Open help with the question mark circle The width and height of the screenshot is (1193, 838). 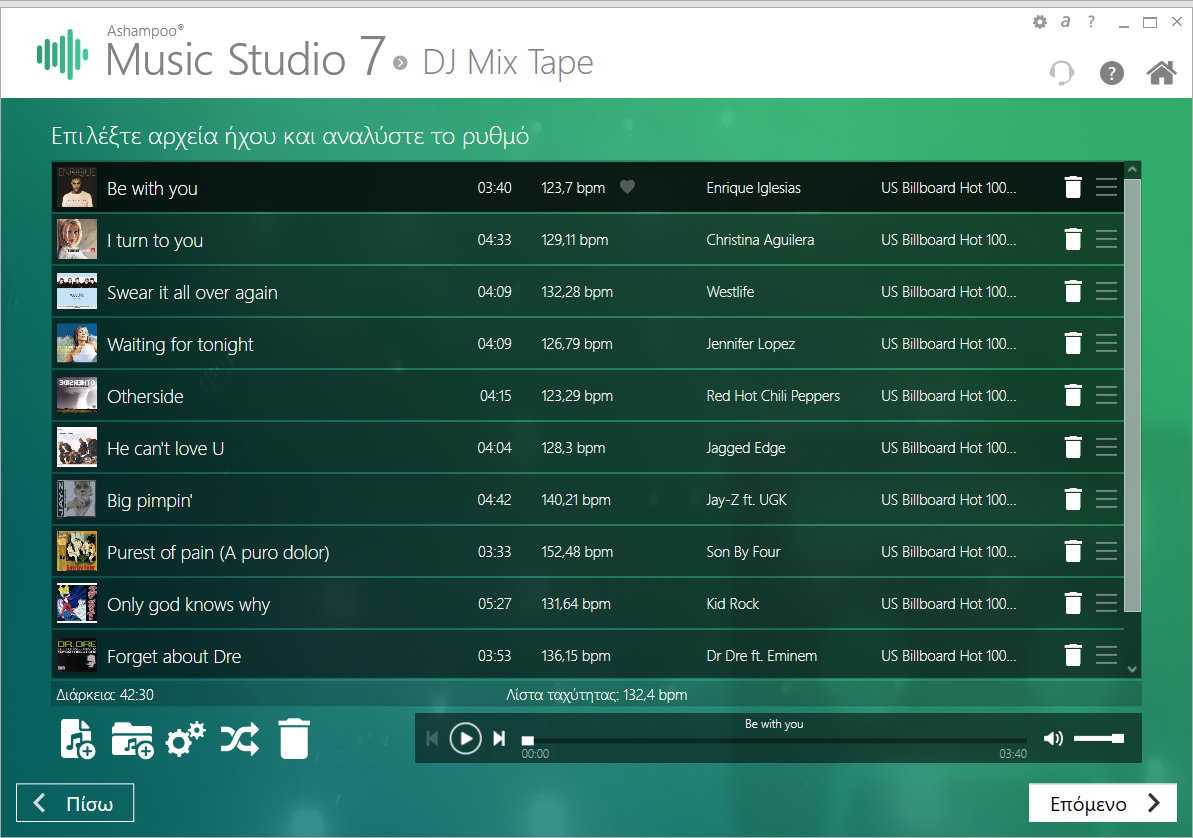(x=1112, y=73)
